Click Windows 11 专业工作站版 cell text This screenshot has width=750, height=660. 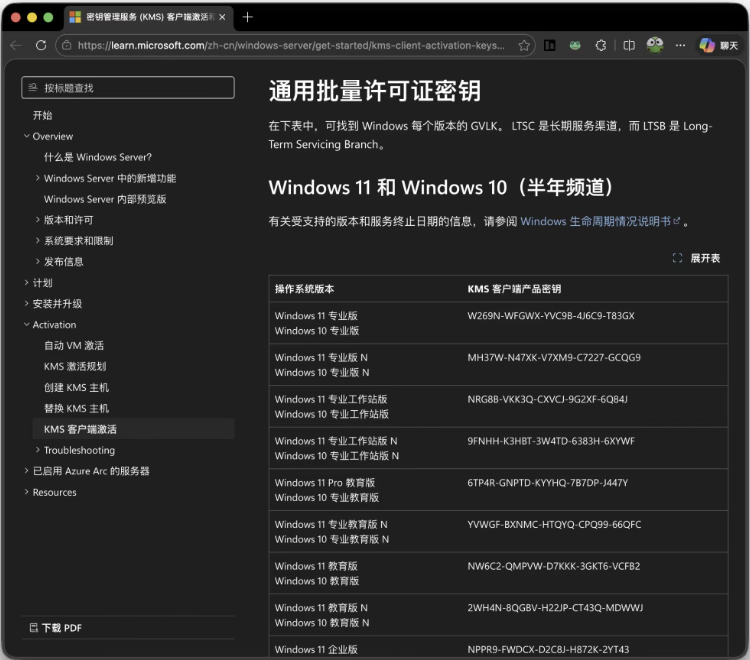331,399
